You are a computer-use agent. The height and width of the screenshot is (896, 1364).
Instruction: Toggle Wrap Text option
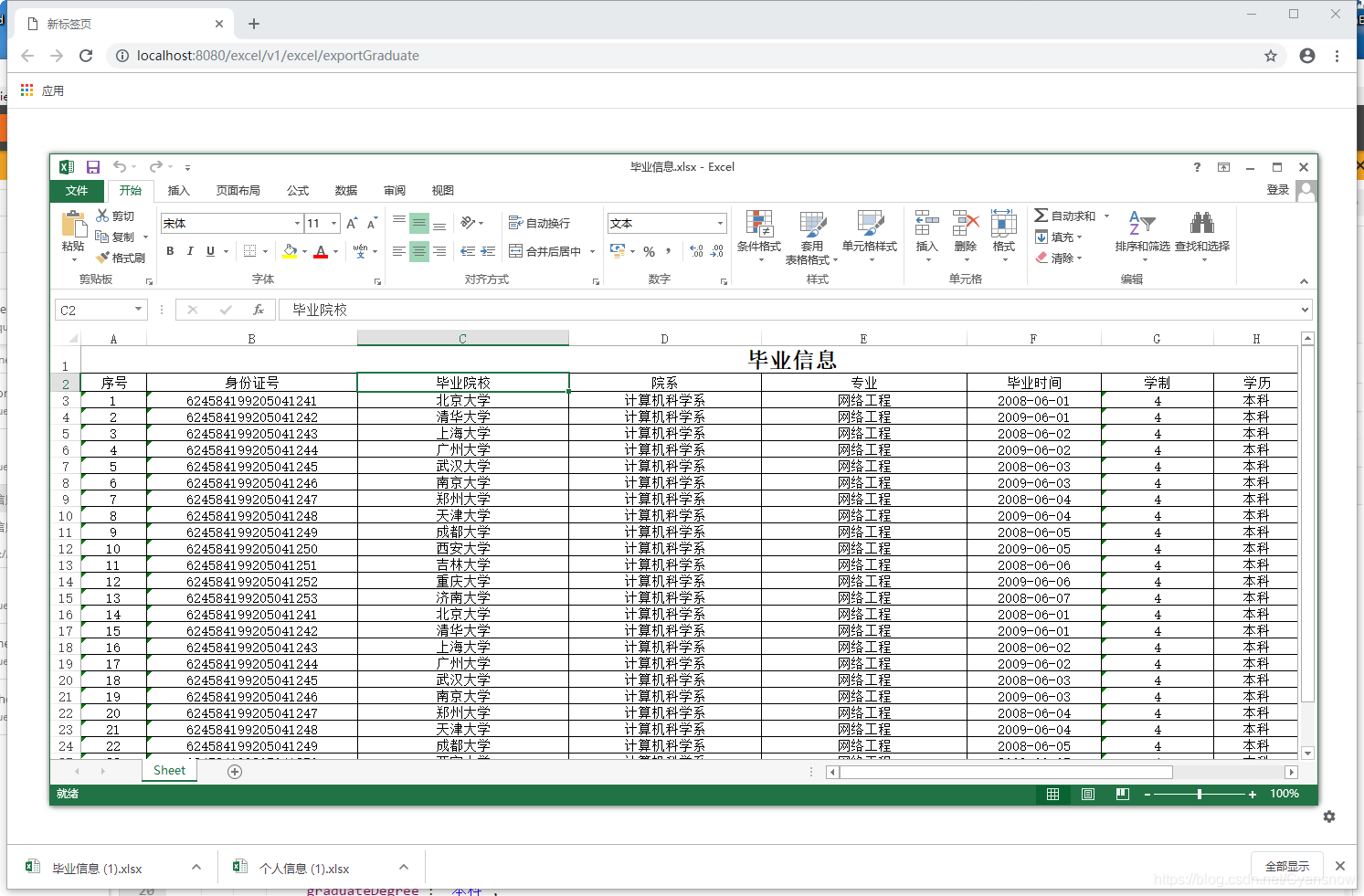pos(539,223)
